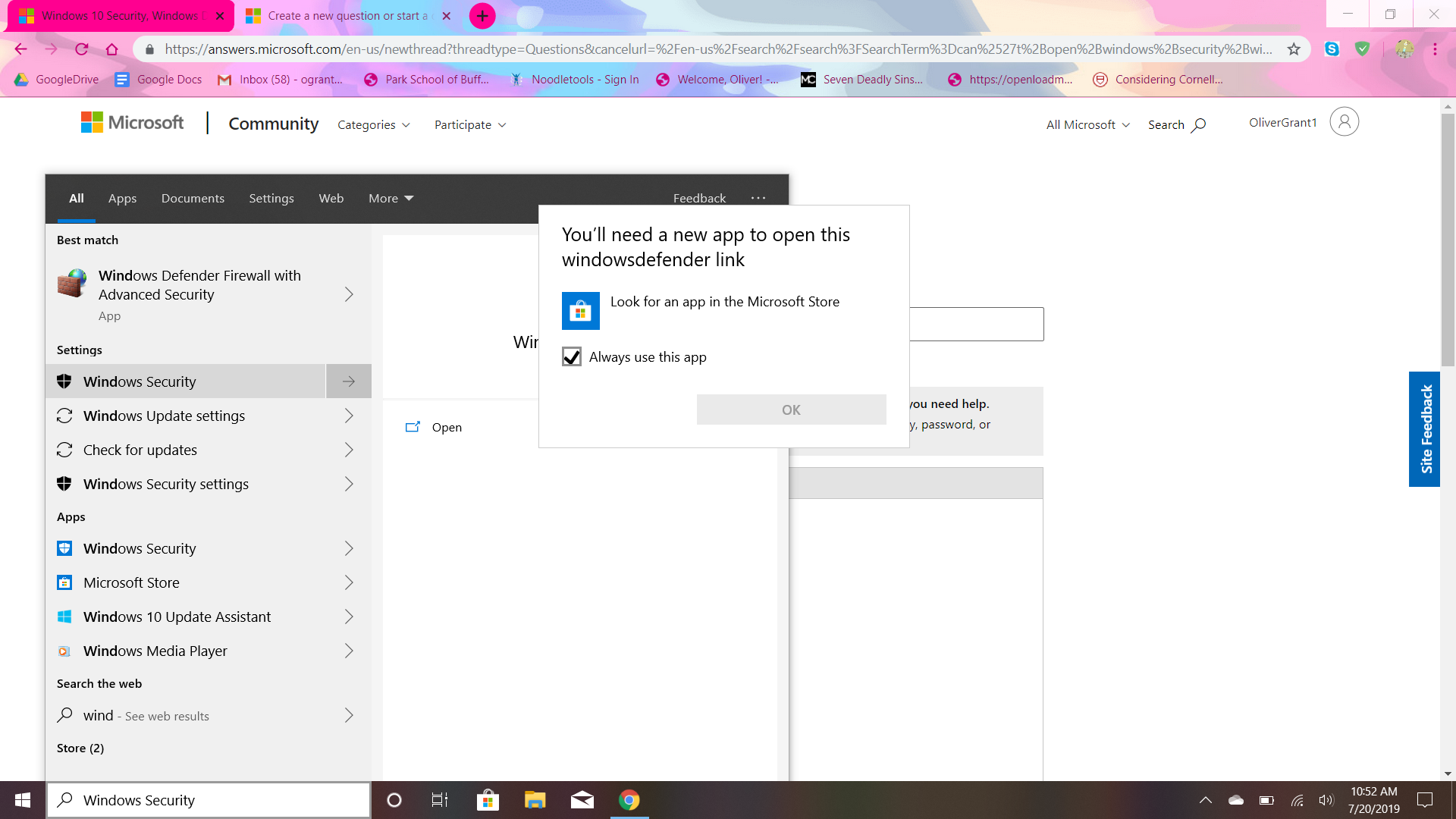Click Chrome icon in taskbar

tap(629, 800)
